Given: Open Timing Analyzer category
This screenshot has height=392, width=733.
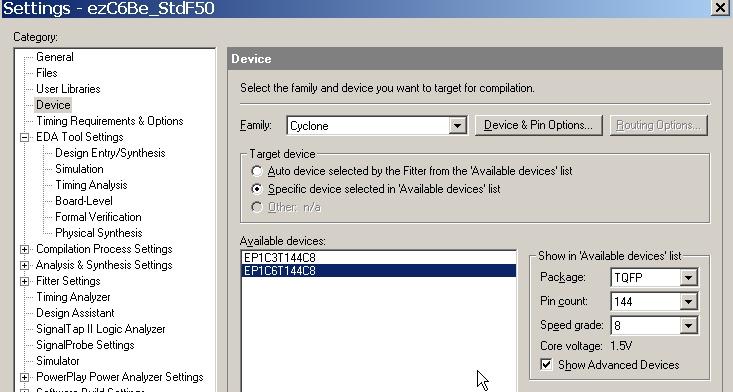Looking at the screenshot, I should [73, 297].
